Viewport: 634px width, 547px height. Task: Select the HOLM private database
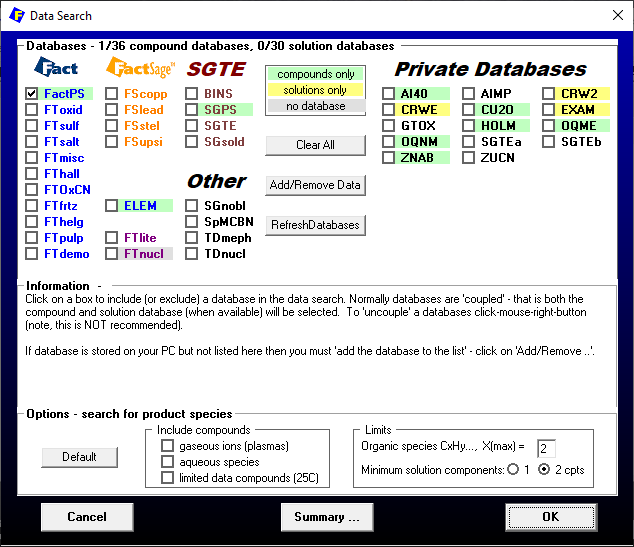point(469,126)
